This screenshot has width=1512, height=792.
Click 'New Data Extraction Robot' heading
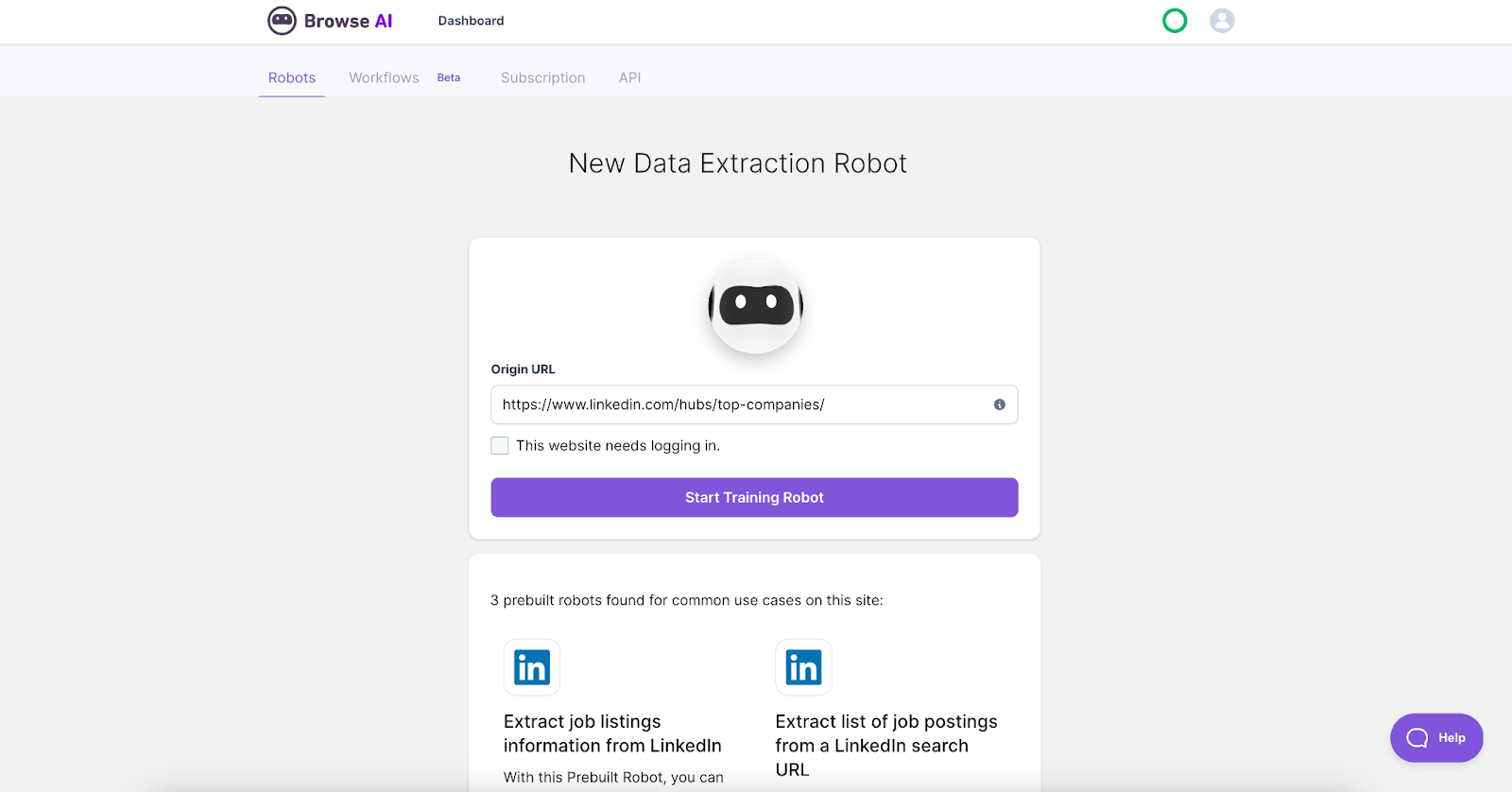[738, 164]
